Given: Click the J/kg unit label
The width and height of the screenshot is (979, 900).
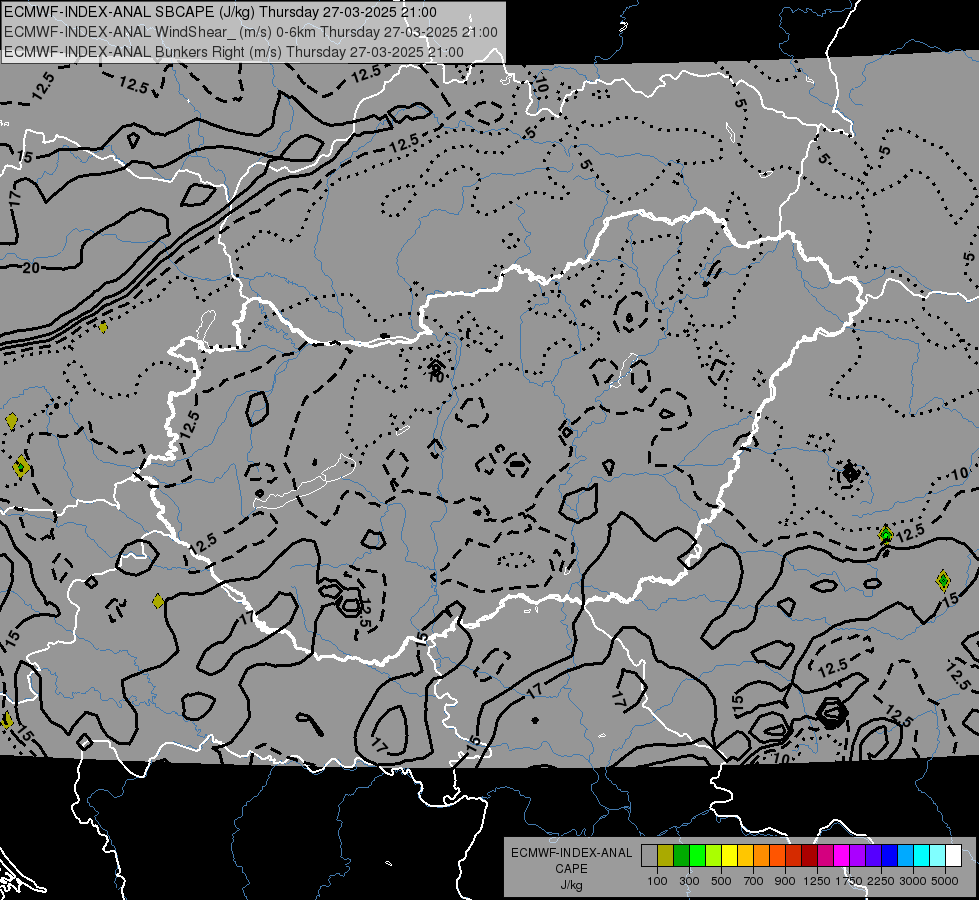Looking at the screenshot, I should [x=571, y=885].
